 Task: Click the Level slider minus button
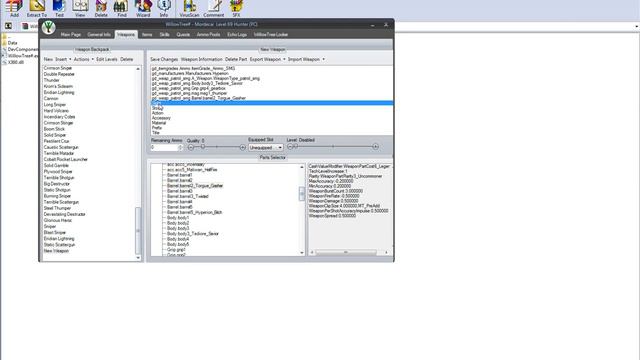[x=290, y=147]
